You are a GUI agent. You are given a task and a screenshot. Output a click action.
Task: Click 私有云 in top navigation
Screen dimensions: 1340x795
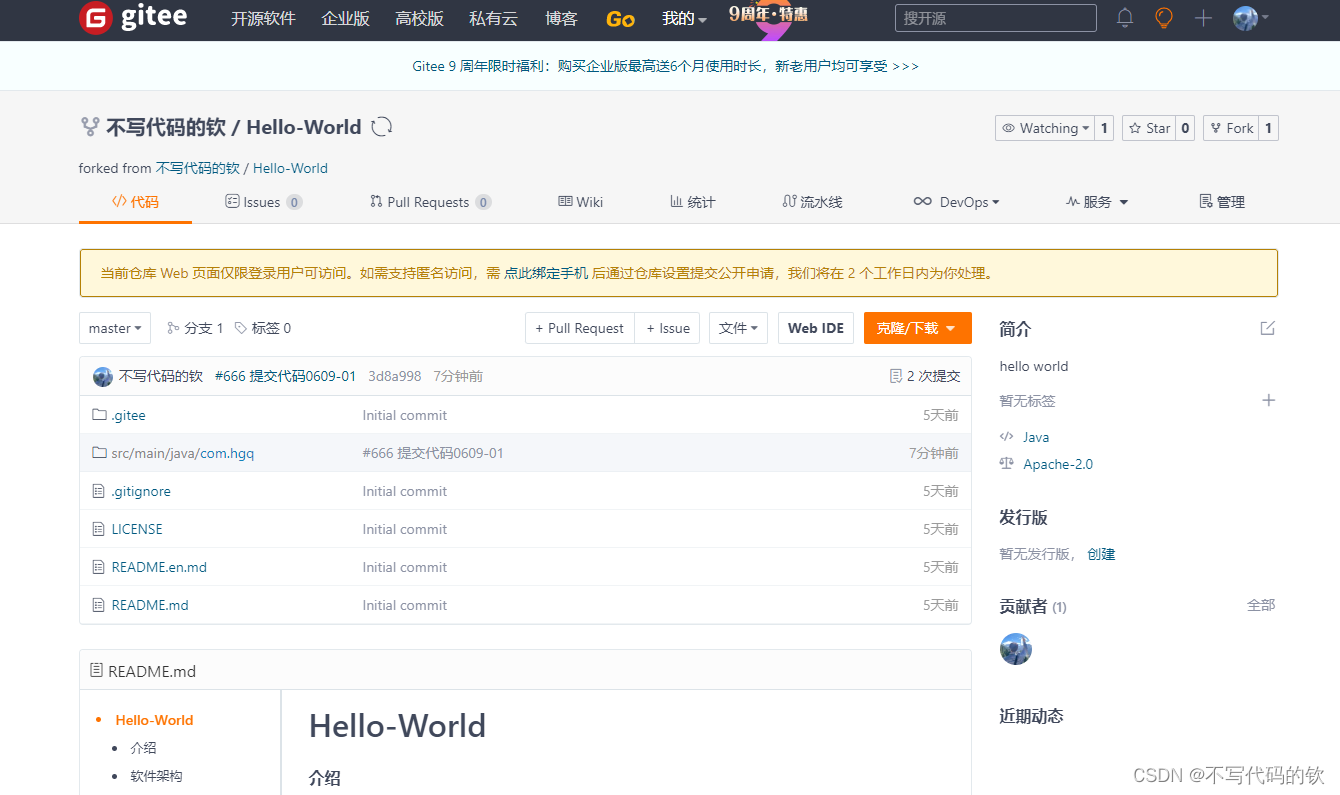[x=493, y=19]
